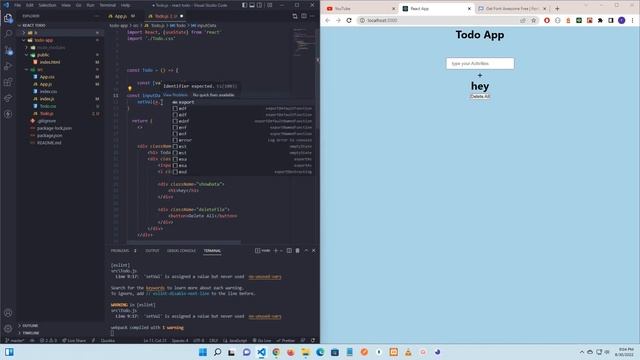Open the Edit menu in VS Code
The image size is (640, 360).
click(30, 5)
